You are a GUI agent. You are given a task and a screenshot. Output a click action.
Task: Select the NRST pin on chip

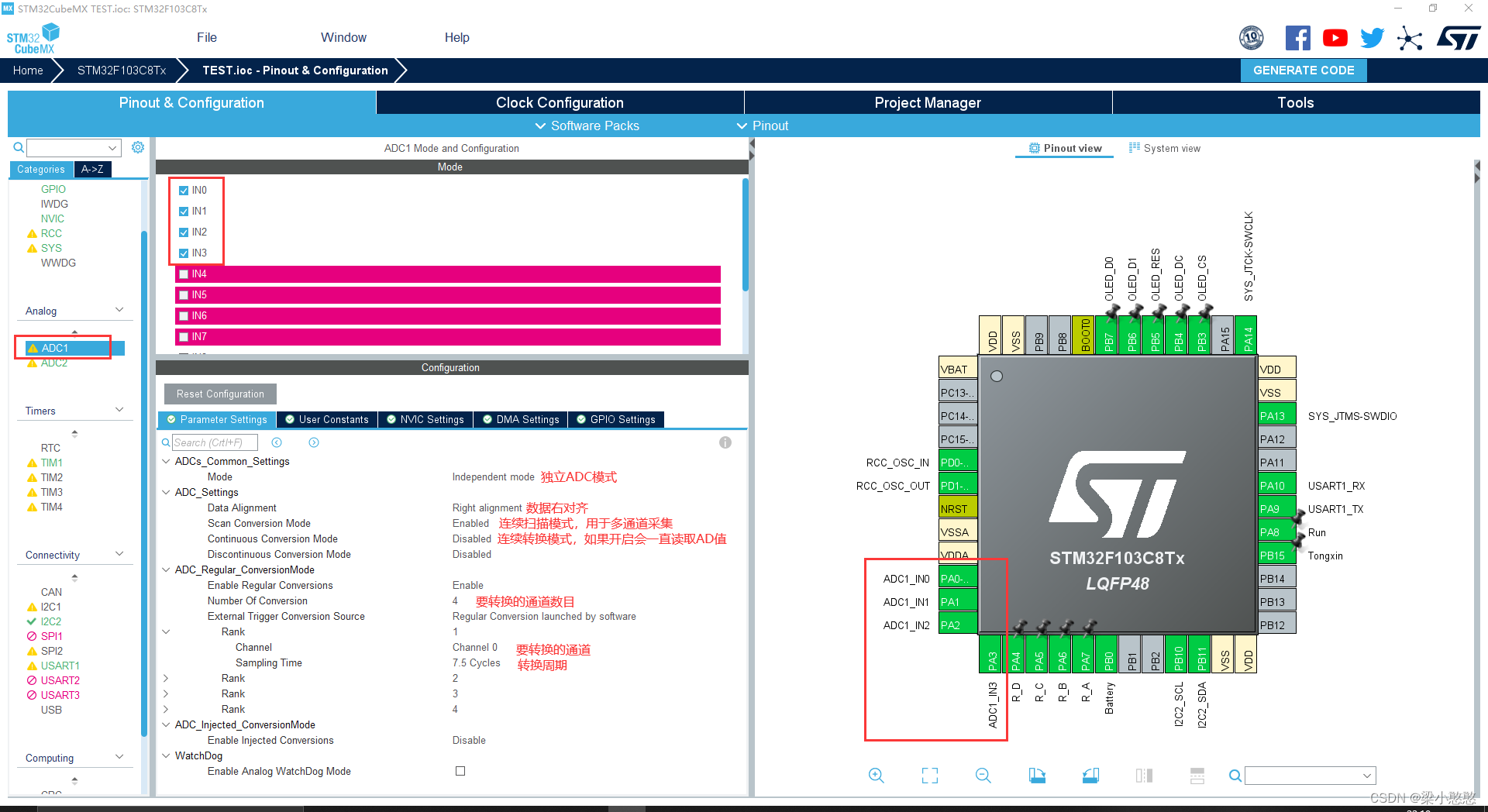958,509
